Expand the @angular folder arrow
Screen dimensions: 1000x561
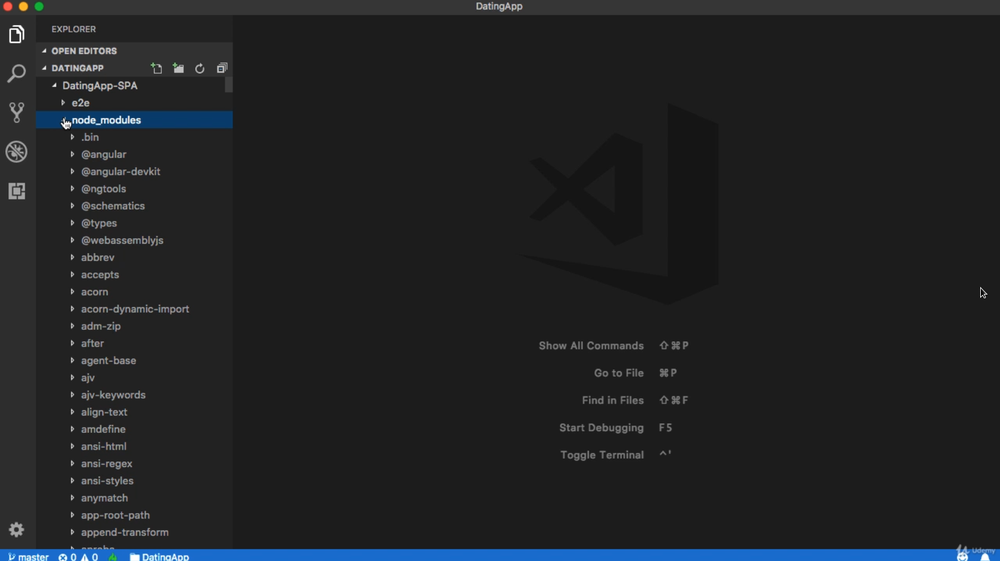(72, 154)
